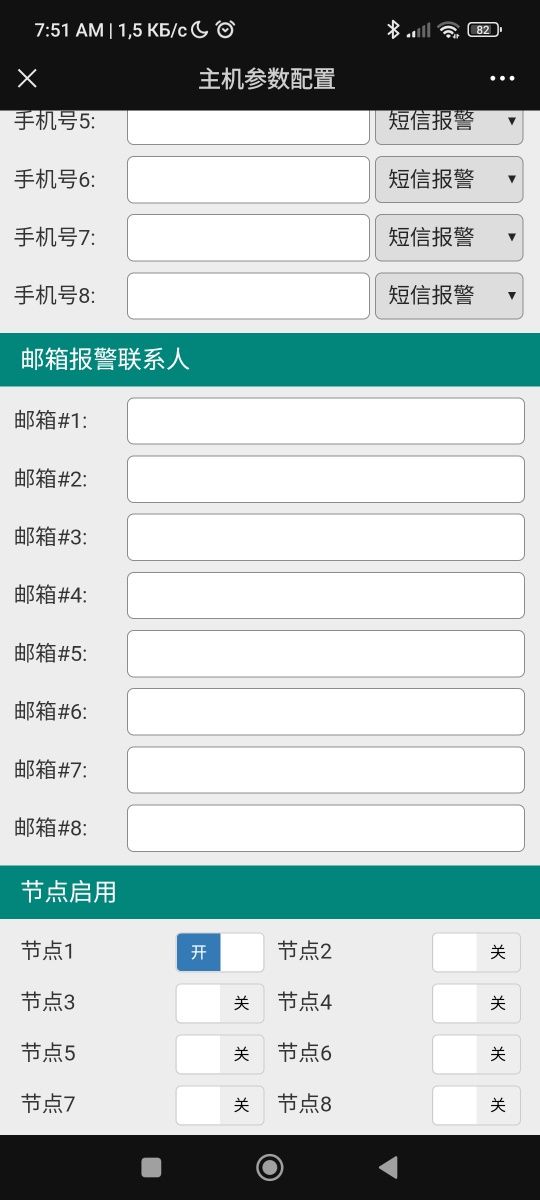Open 短信报警 dropdown for 手机号6
Viewport: 540px width, 1200px height.
[449, 179]
